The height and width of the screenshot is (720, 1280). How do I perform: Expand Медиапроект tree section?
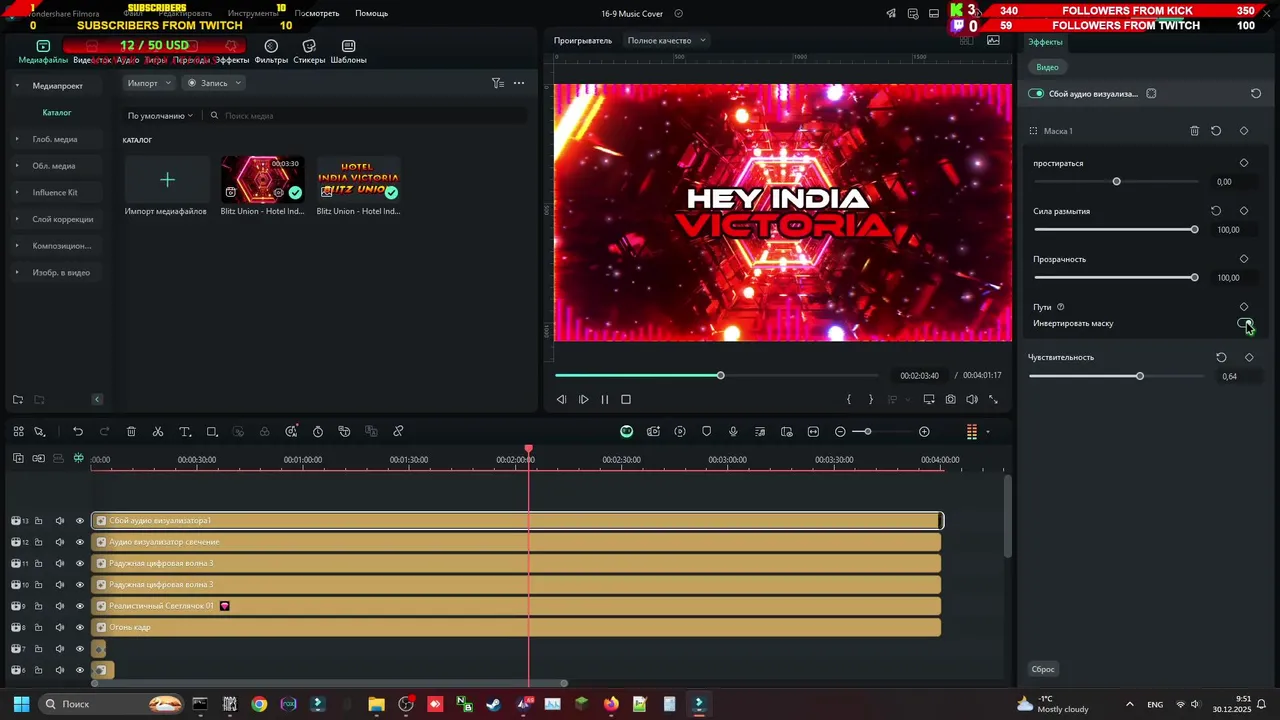coord(17,86)
